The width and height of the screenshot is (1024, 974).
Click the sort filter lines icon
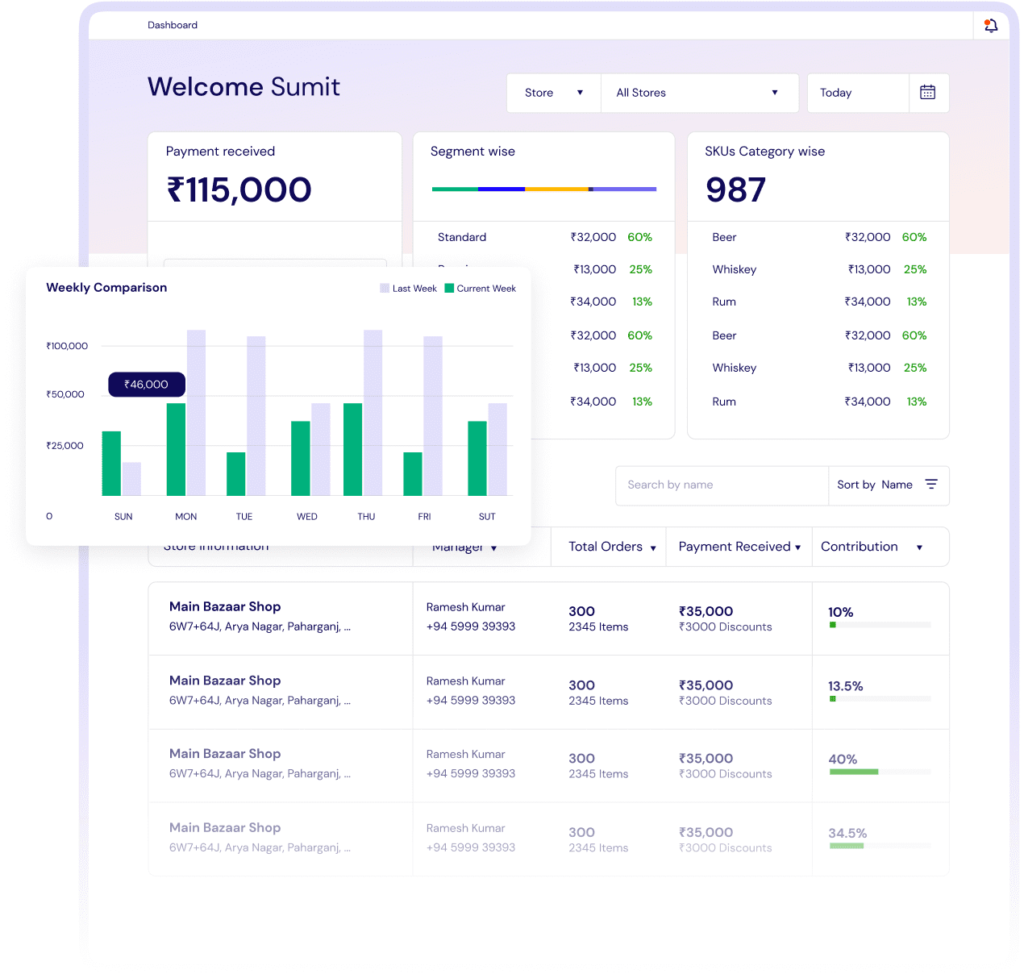[x=931, y=485]
